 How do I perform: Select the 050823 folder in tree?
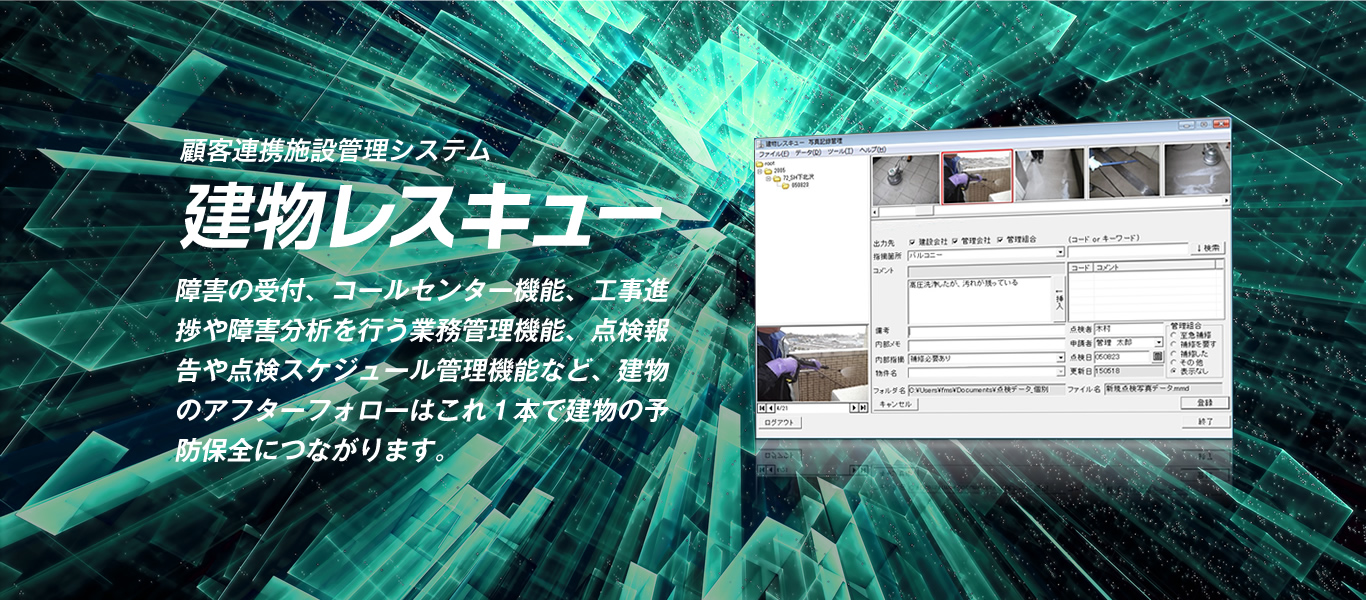(x=796, y=186)
